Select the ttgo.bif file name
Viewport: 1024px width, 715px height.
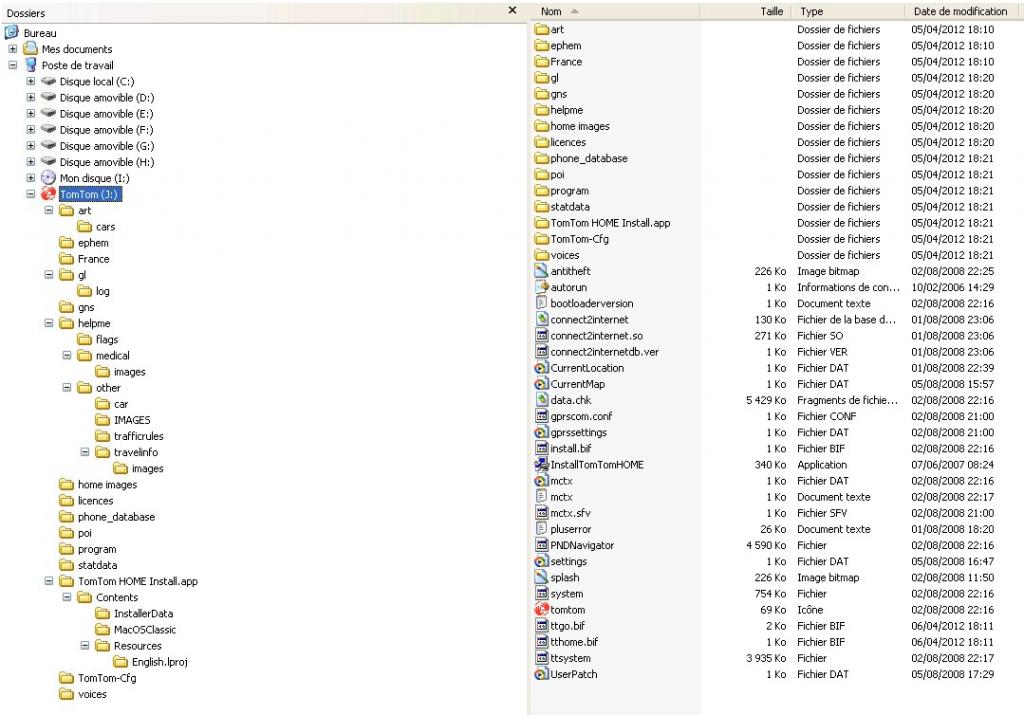pos(568,626)
